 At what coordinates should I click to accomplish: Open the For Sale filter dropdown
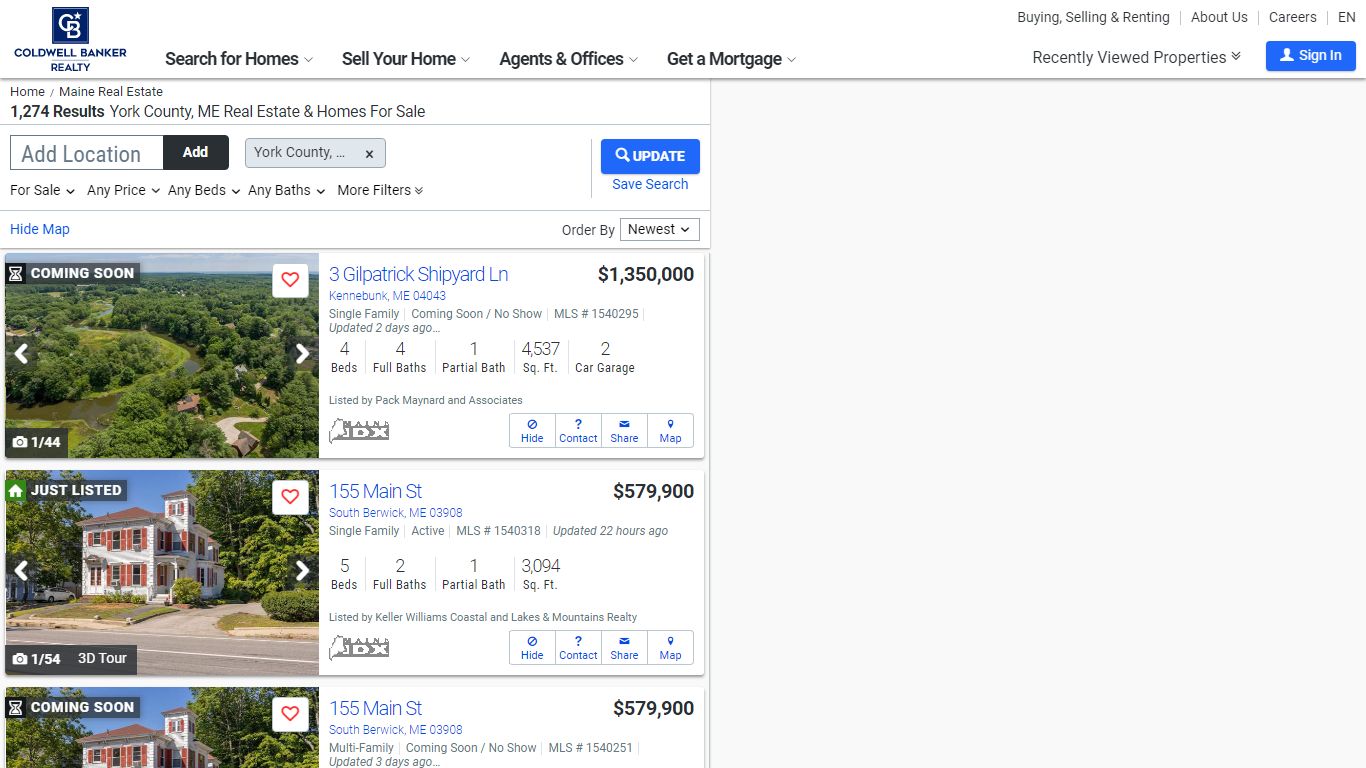tap(42, 190)
